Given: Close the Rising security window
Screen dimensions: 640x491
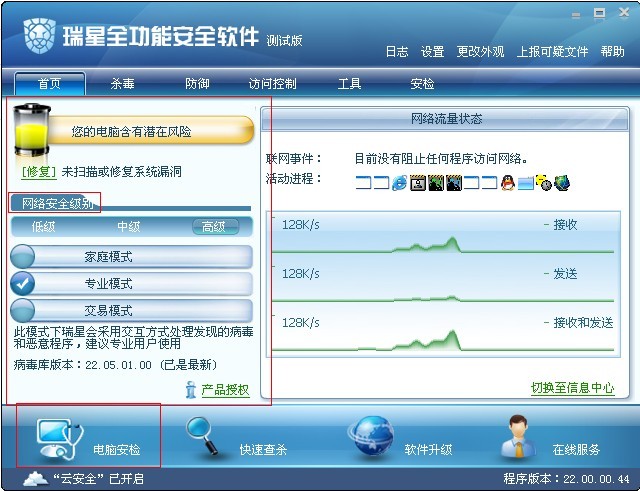Looking at the screenshot, I should [x=624, y=13].
